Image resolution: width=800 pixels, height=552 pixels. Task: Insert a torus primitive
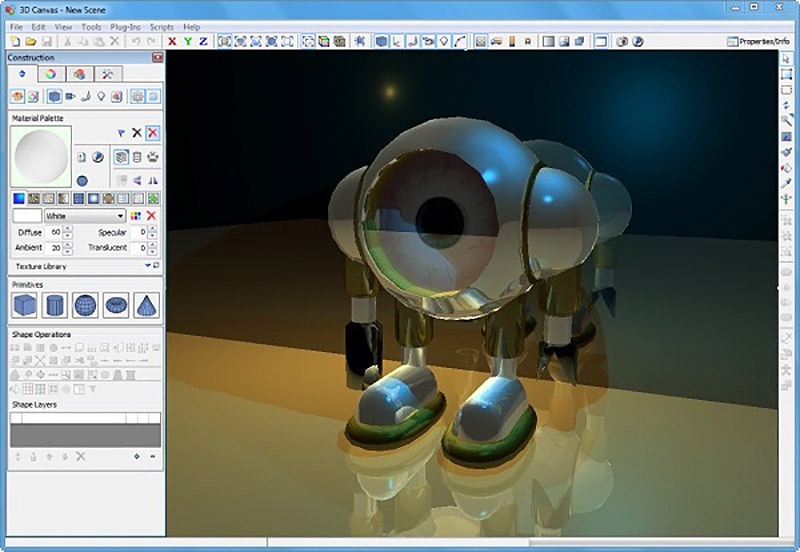(115, 305)
